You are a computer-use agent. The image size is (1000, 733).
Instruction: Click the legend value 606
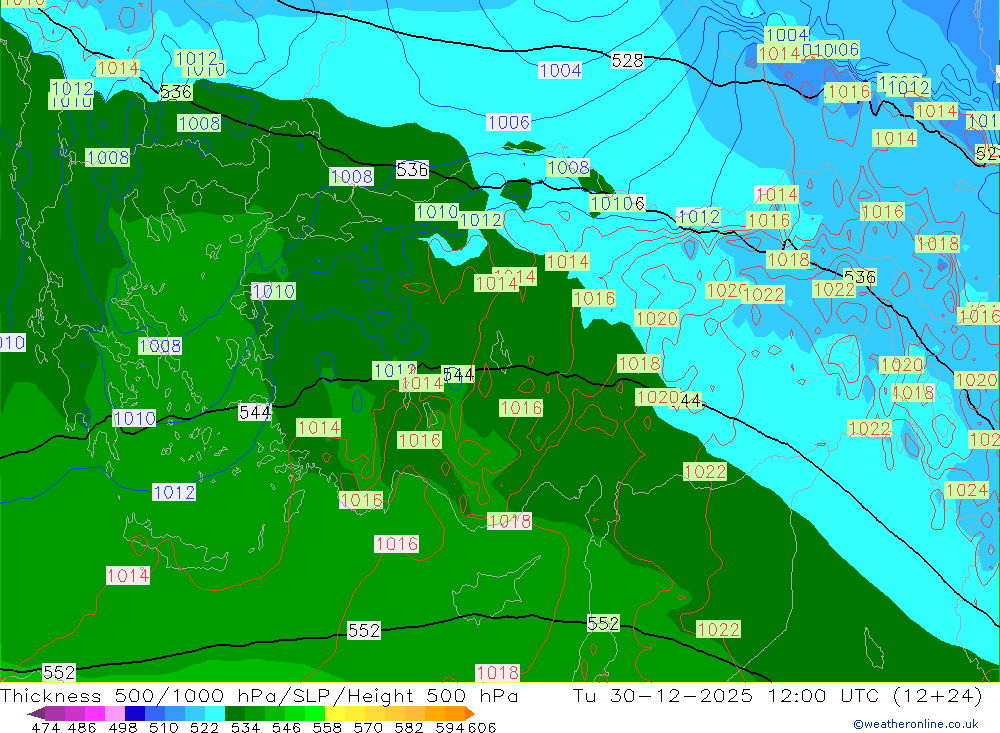481,727
